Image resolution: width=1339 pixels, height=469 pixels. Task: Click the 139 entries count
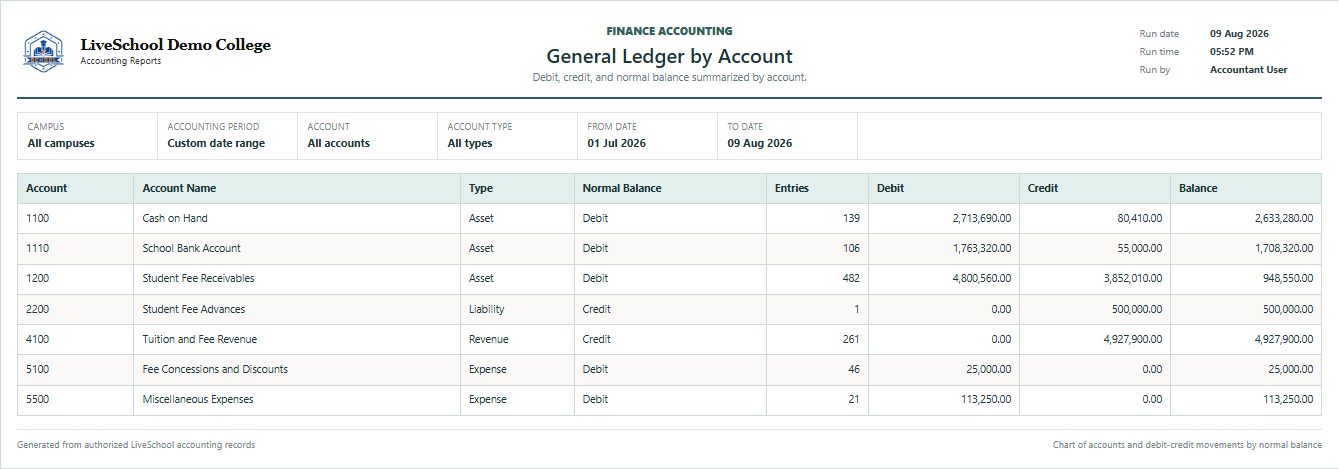click(851, 218)
